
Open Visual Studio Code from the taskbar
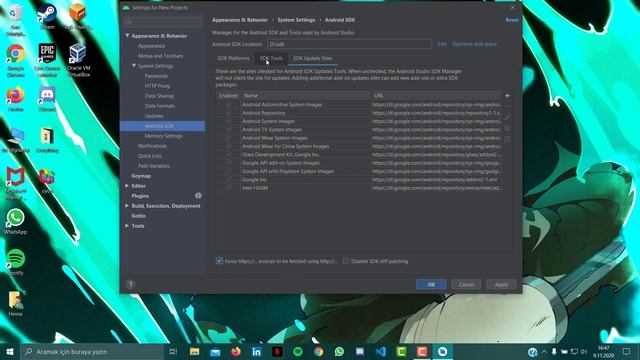(x=380, y=351)
